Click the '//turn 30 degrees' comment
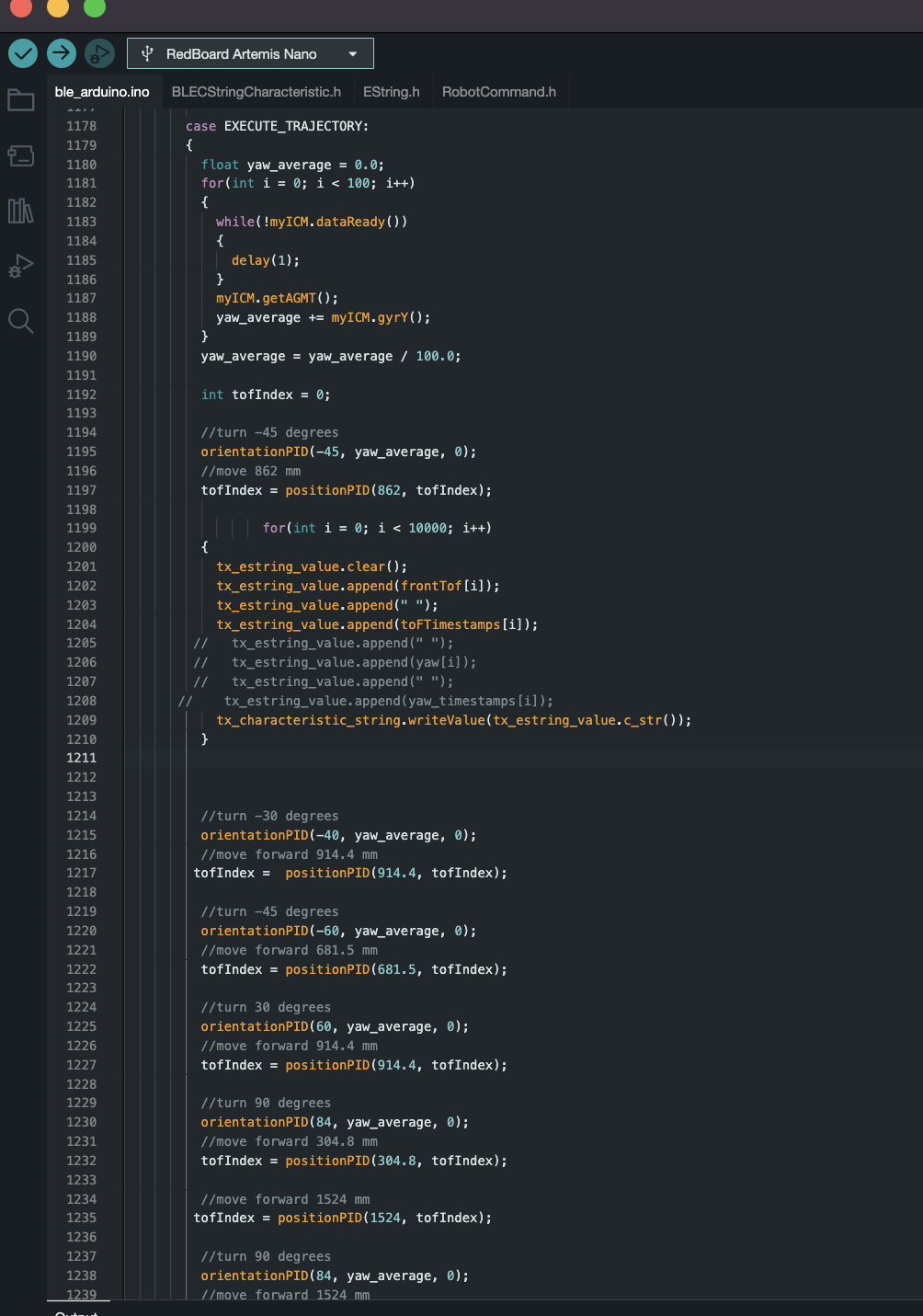Screen dimensions: 923x1316 pyautogui.click(x=266, y=1007)
